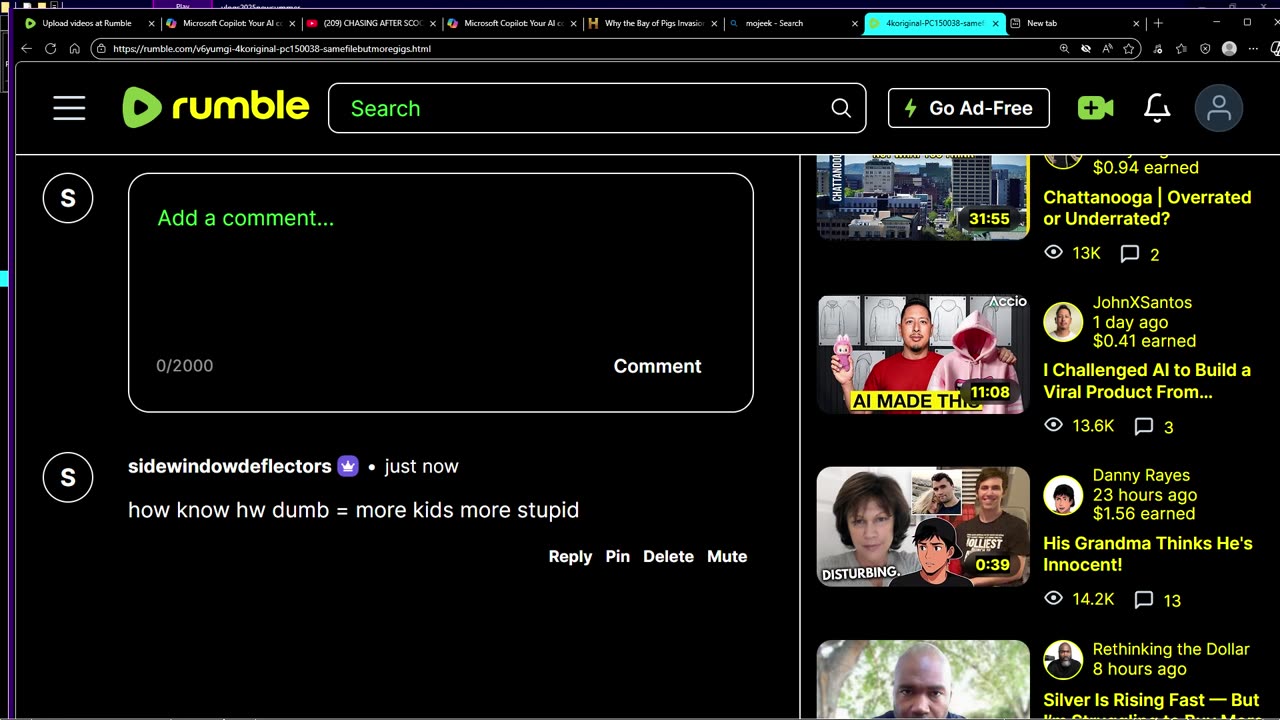Activate the Read aloud icon
The height and width of the screenshot is (720, 1280).
tap(1107, 48)
